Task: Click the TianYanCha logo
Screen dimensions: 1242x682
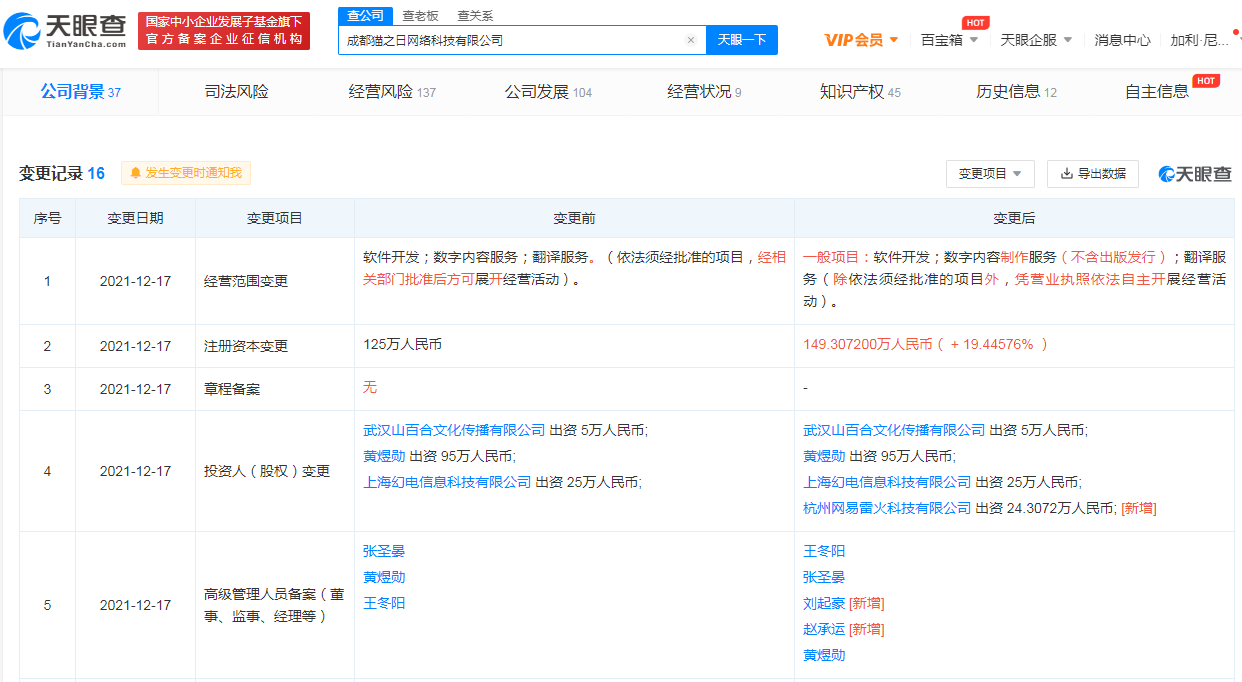Action: pos(66,31)
